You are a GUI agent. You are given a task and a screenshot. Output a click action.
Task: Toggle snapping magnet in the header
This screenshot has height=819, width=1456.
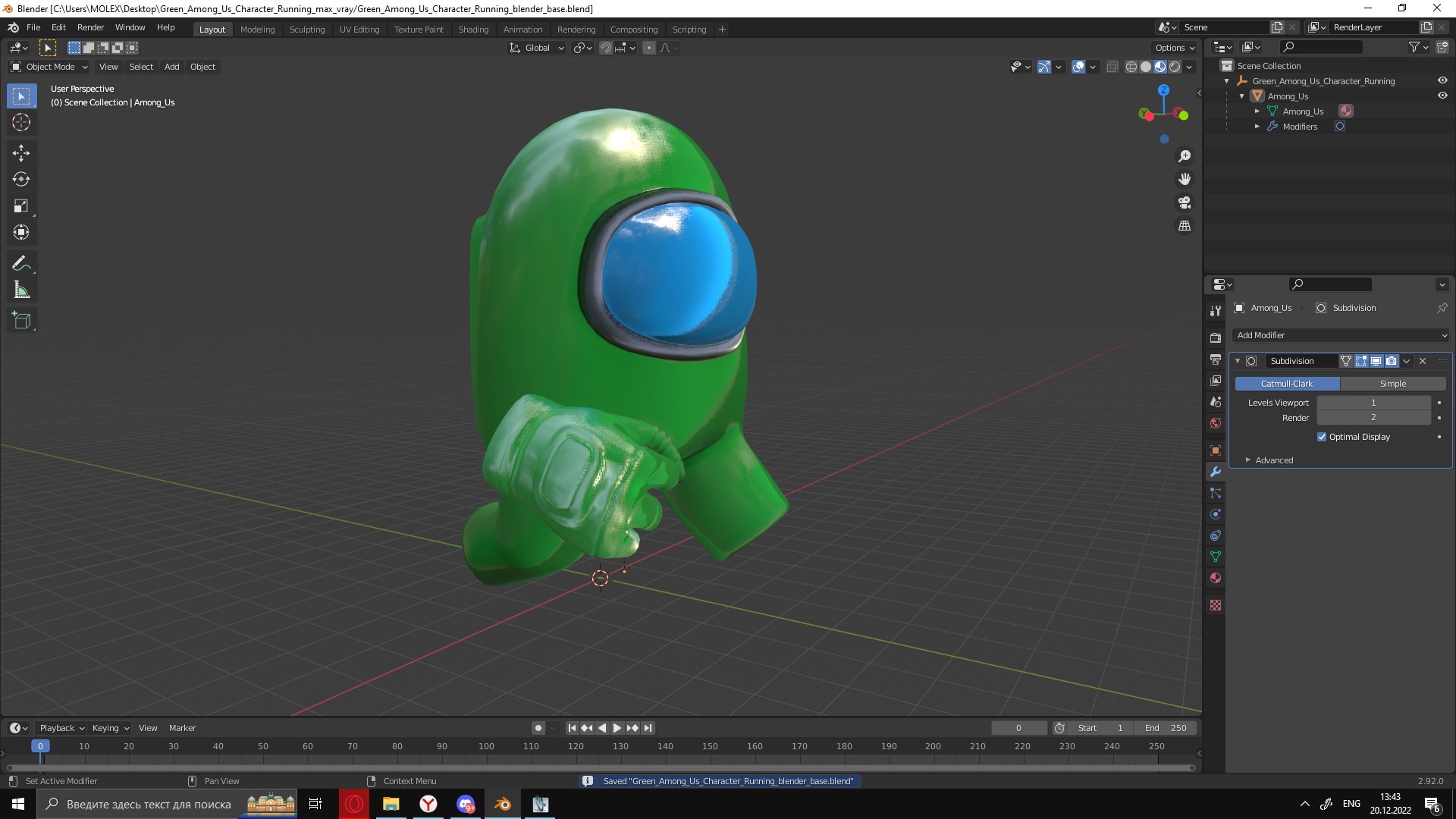click(606, 48)
